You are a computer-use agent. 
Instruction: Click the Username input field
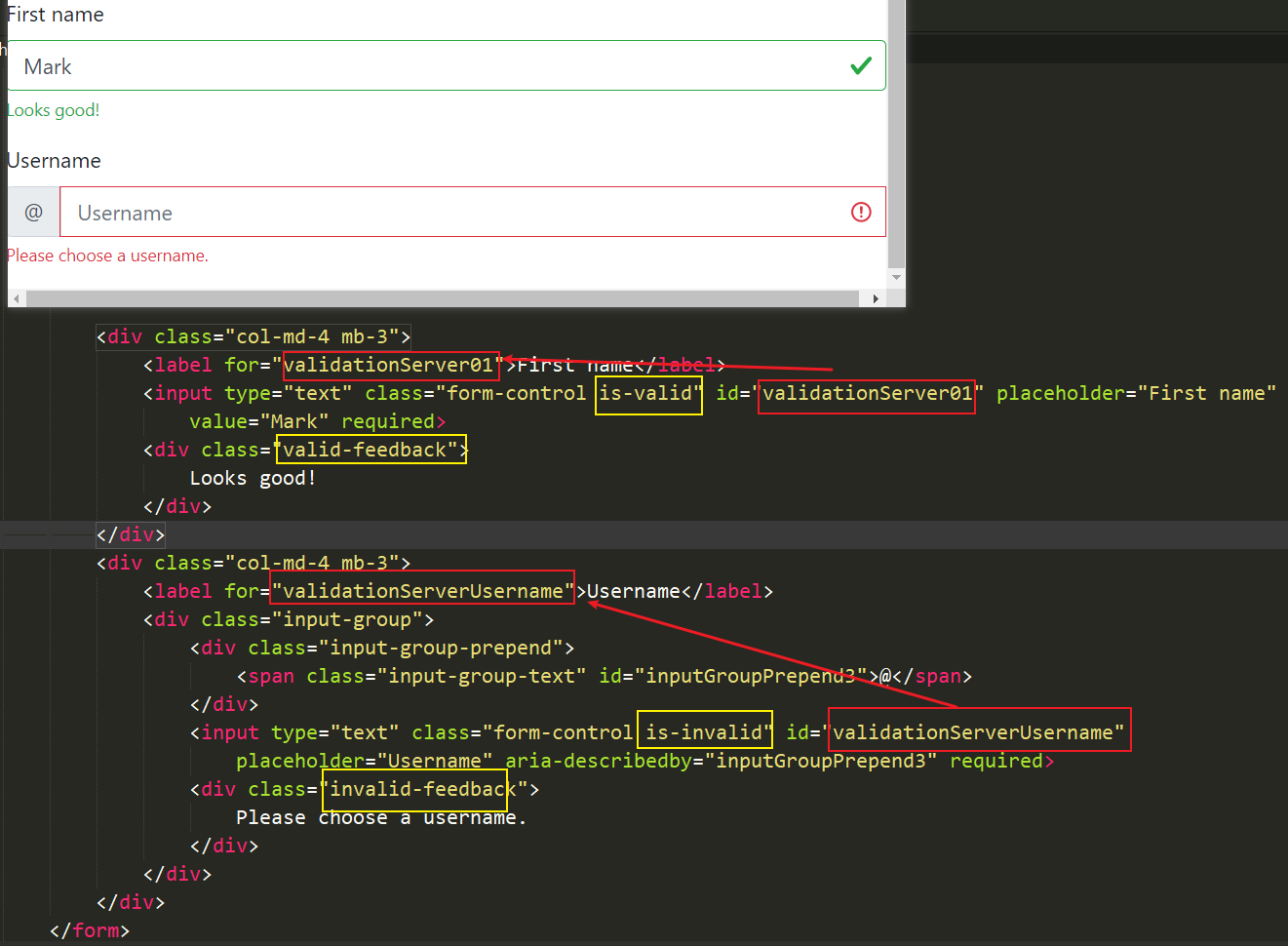pos(473,212)
